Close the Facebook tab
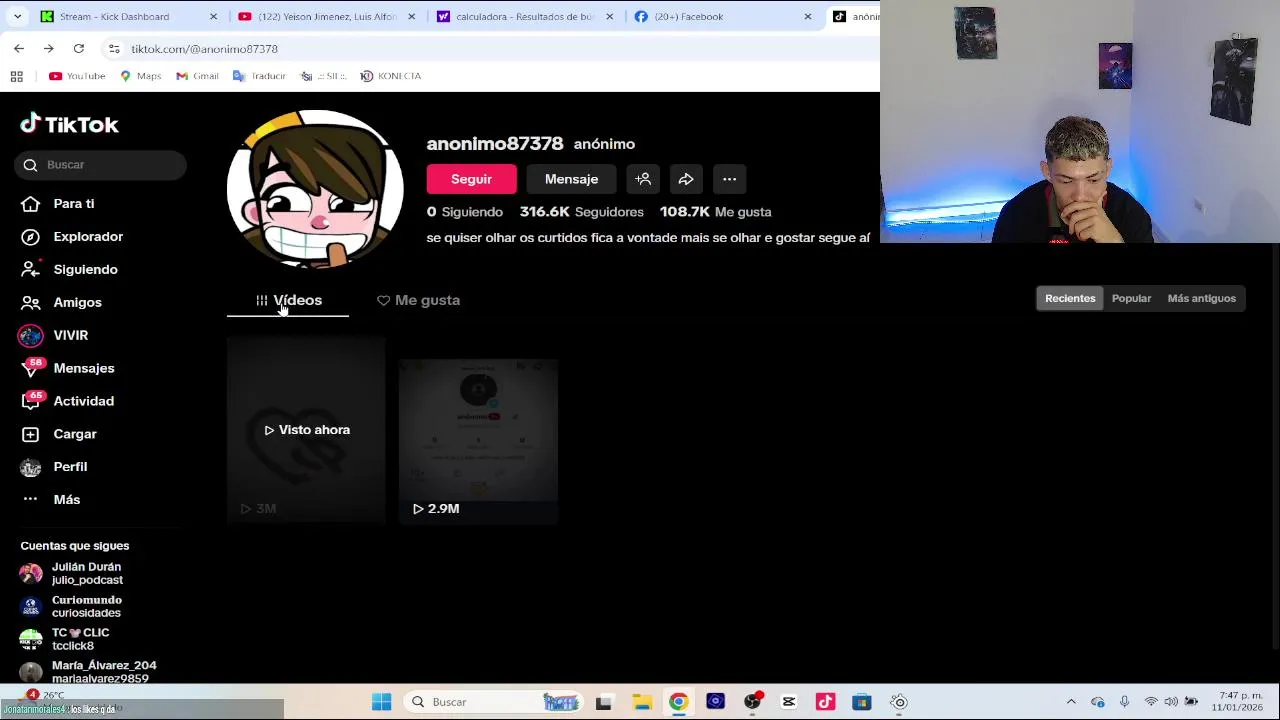 click(808, 16)
